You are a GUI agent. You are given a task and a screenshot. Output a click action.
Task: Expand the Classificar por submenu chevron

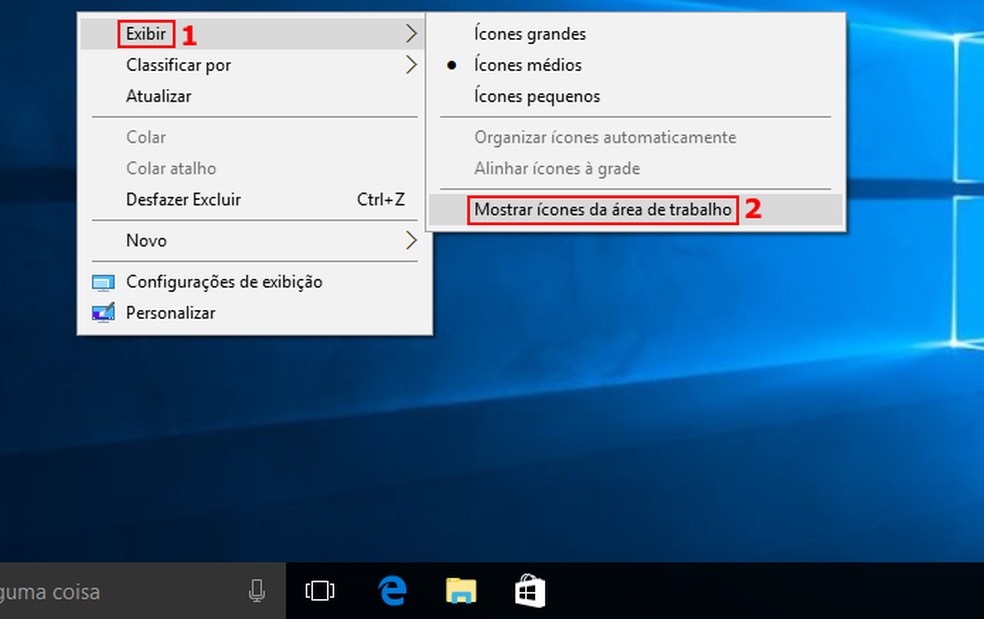pos(411,65)
